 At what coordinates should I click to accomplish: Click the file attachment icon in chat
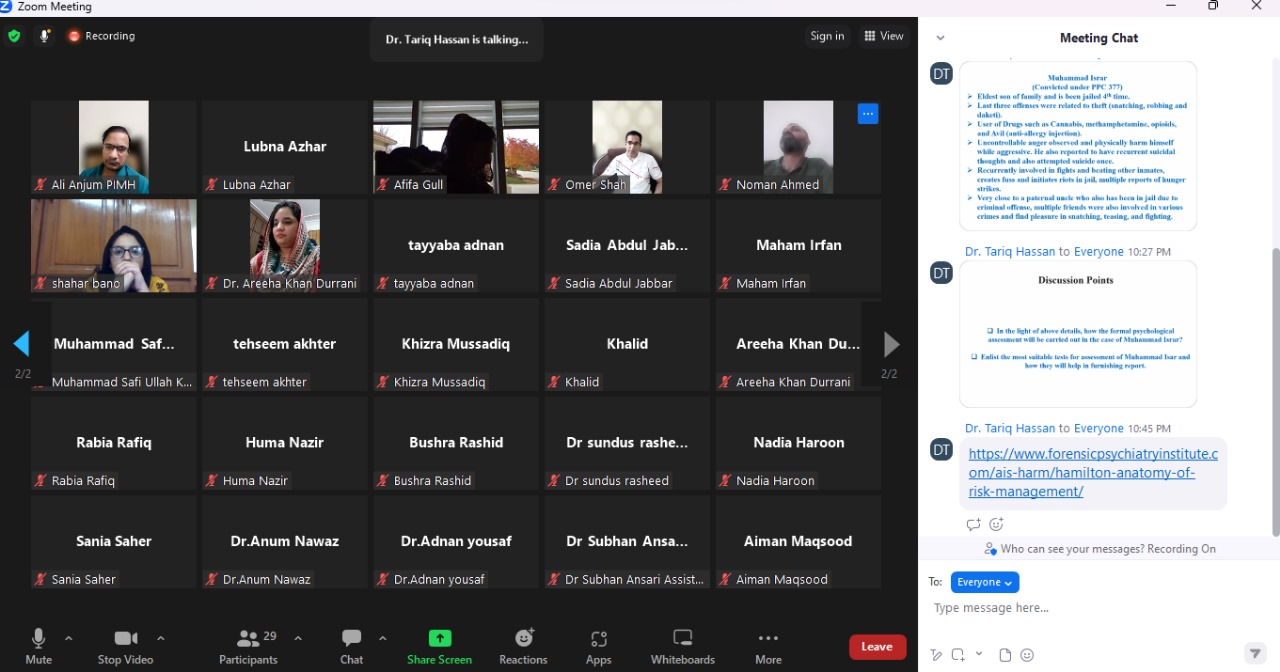click(x=1005, y=655)
